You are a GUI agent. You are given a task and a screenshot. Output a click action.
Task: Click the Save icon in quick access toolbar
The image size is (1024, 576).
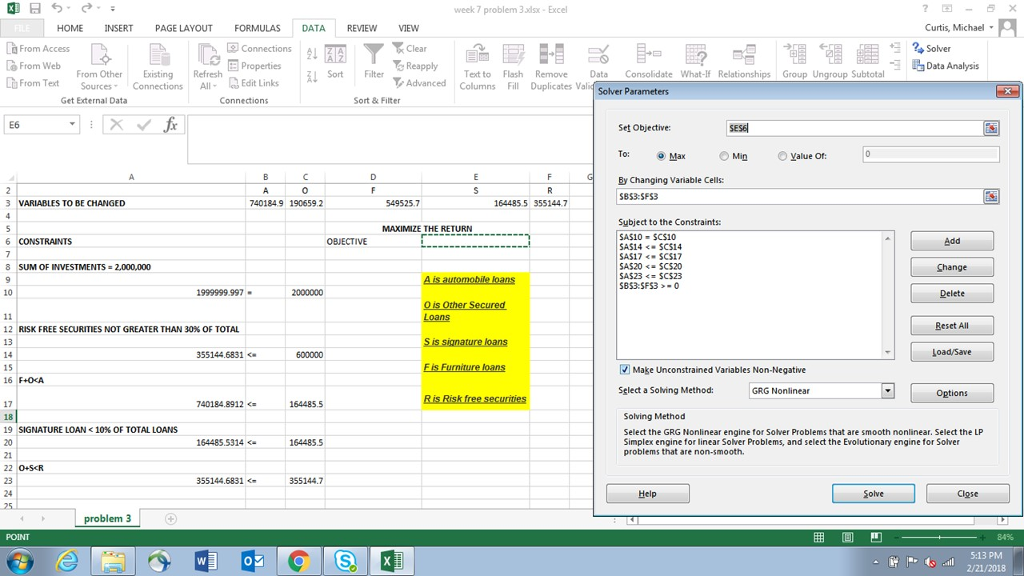35,8
